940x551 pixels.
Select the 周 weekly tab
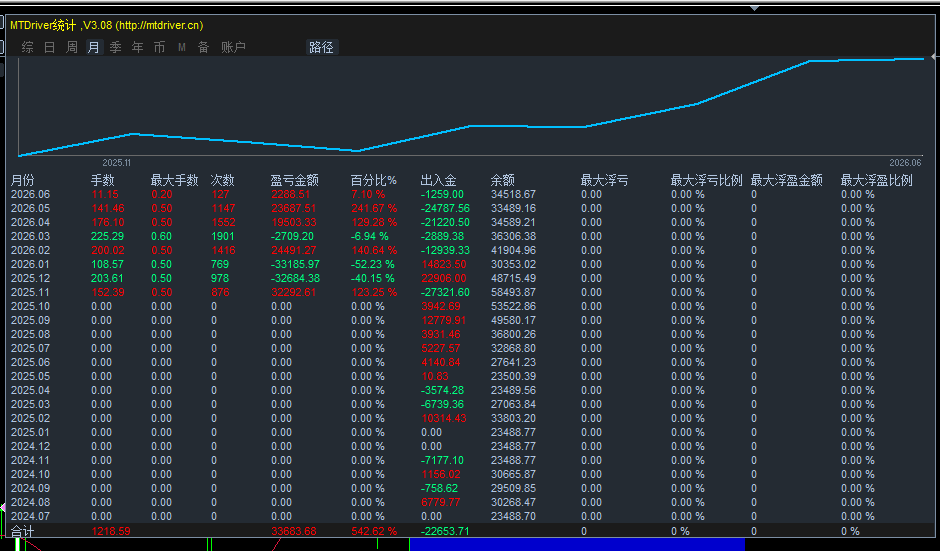click(x=72, y=47)
